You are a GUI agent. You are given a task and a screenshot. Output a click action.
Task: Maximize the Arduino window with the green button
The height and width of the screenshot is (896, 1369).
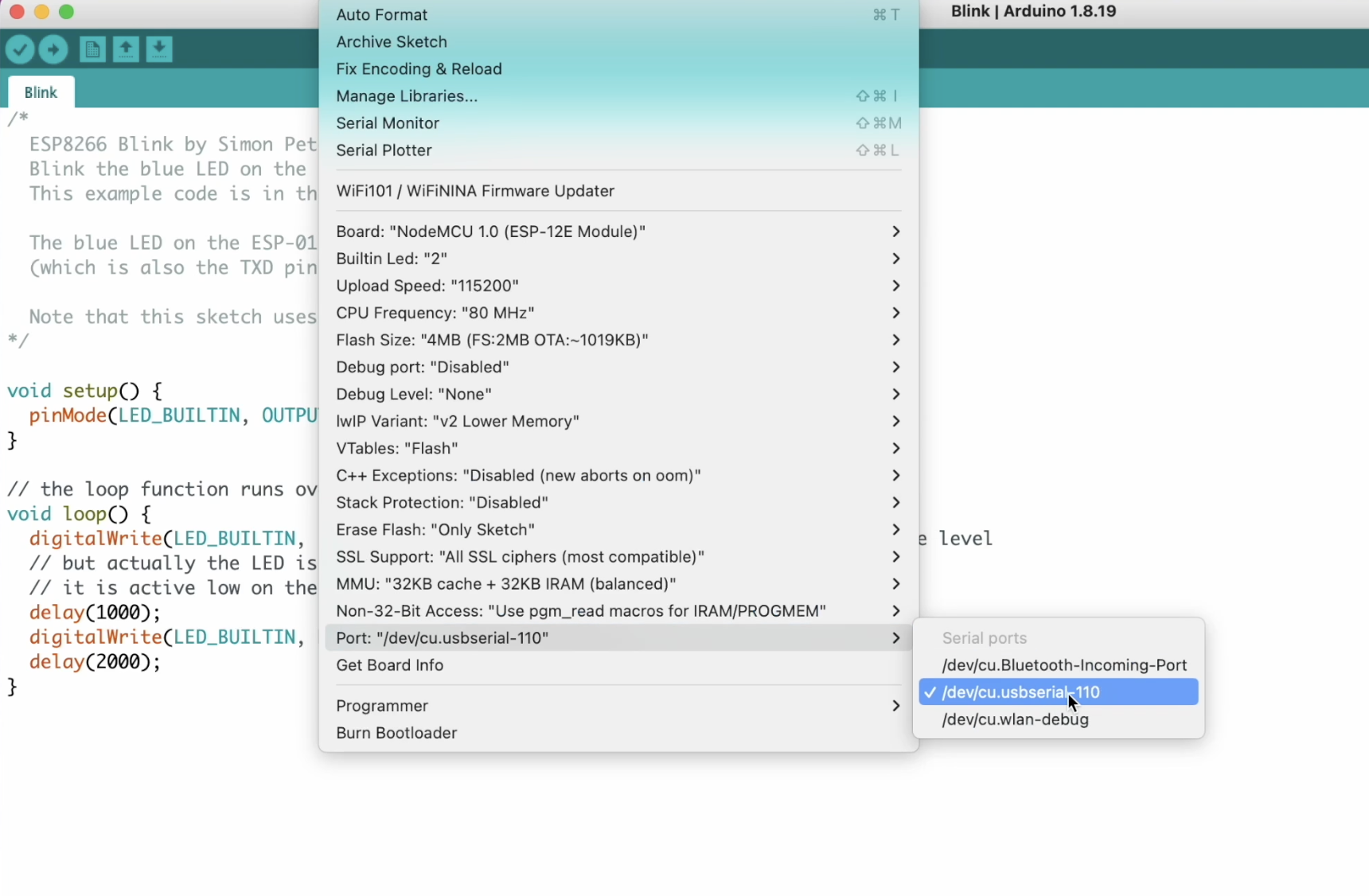(x=67, y=12)
